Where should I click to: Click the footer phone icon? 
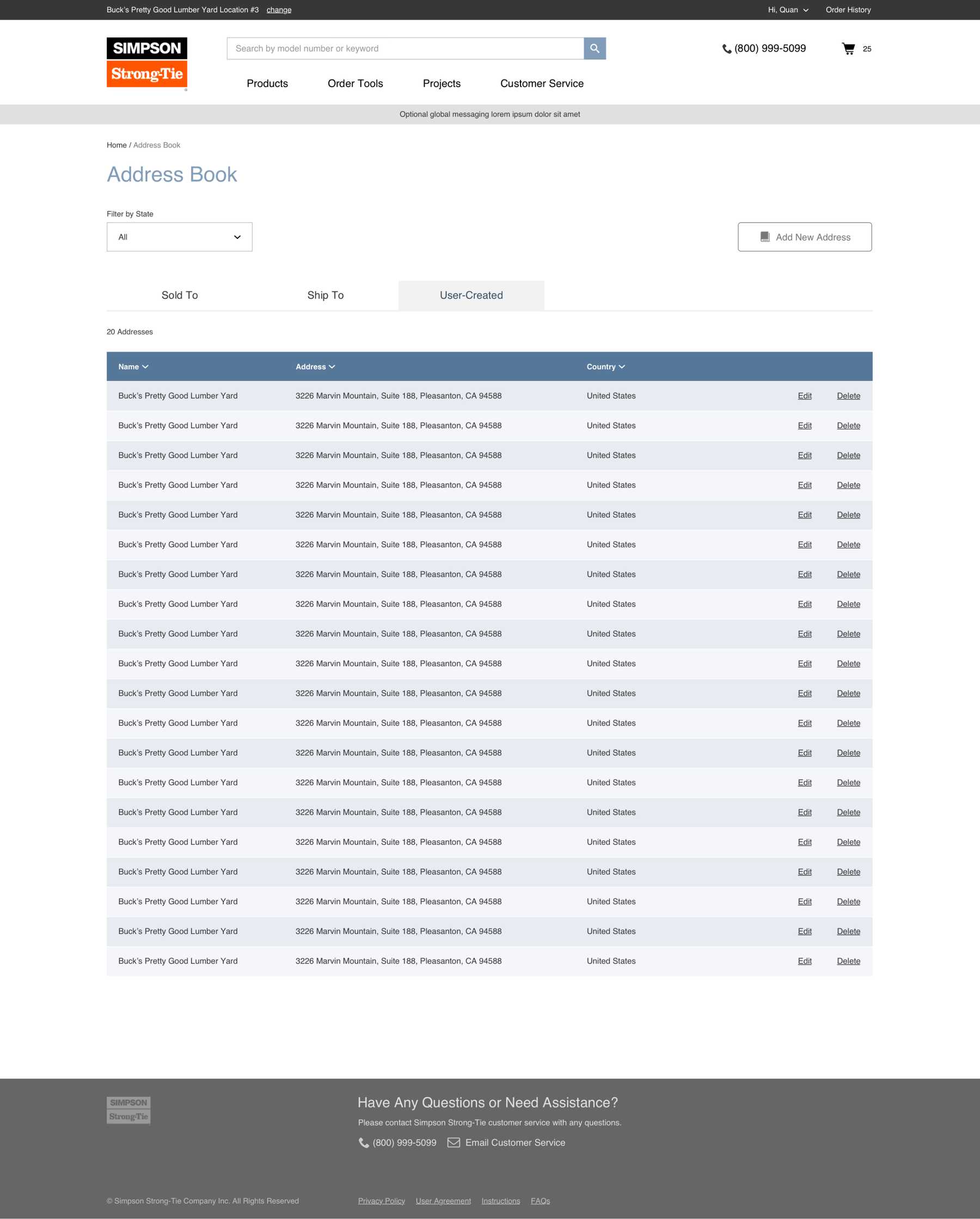364,1143
